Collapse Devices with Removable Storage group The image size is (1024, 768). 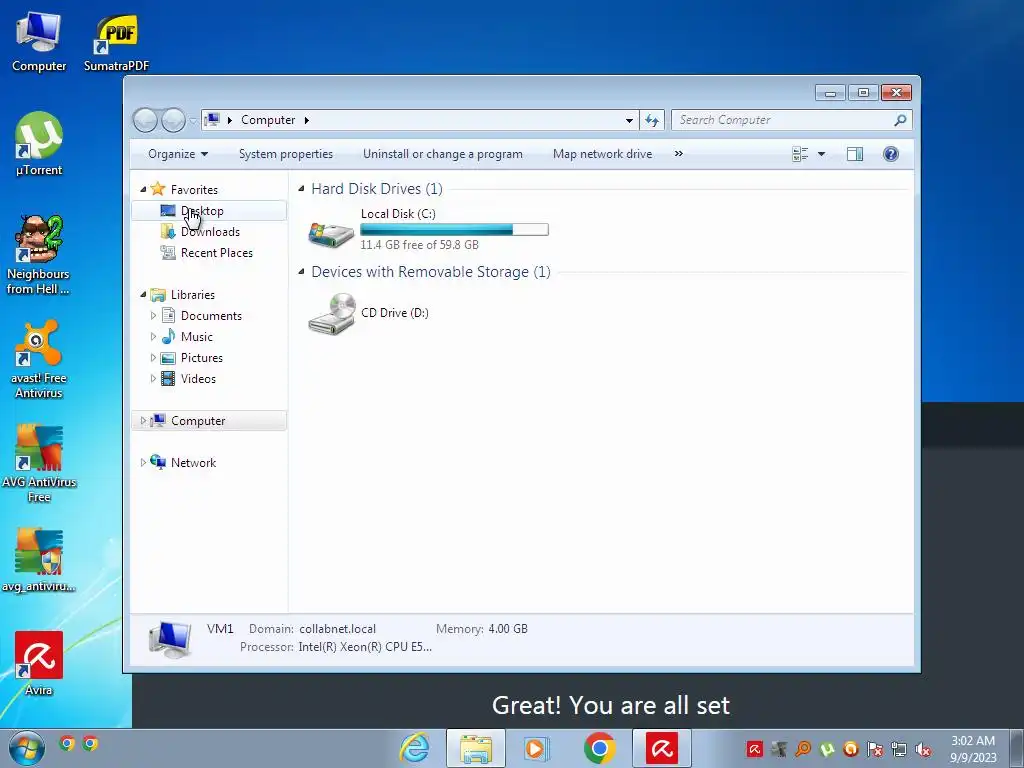[x=301, y=272]
